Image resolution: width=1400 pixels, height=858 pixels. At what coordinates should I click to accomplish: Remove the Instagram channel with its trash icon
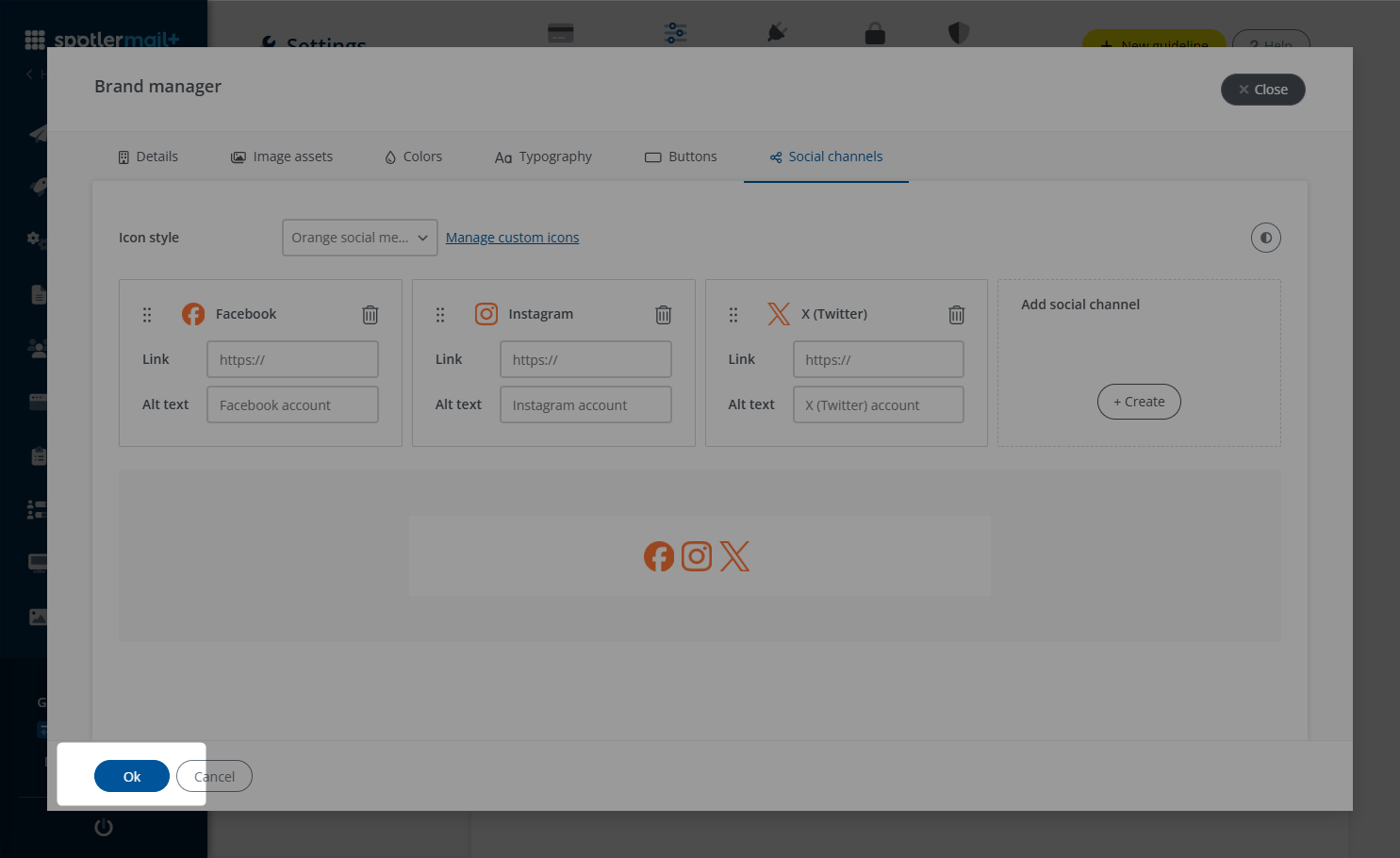click(664, 315)
